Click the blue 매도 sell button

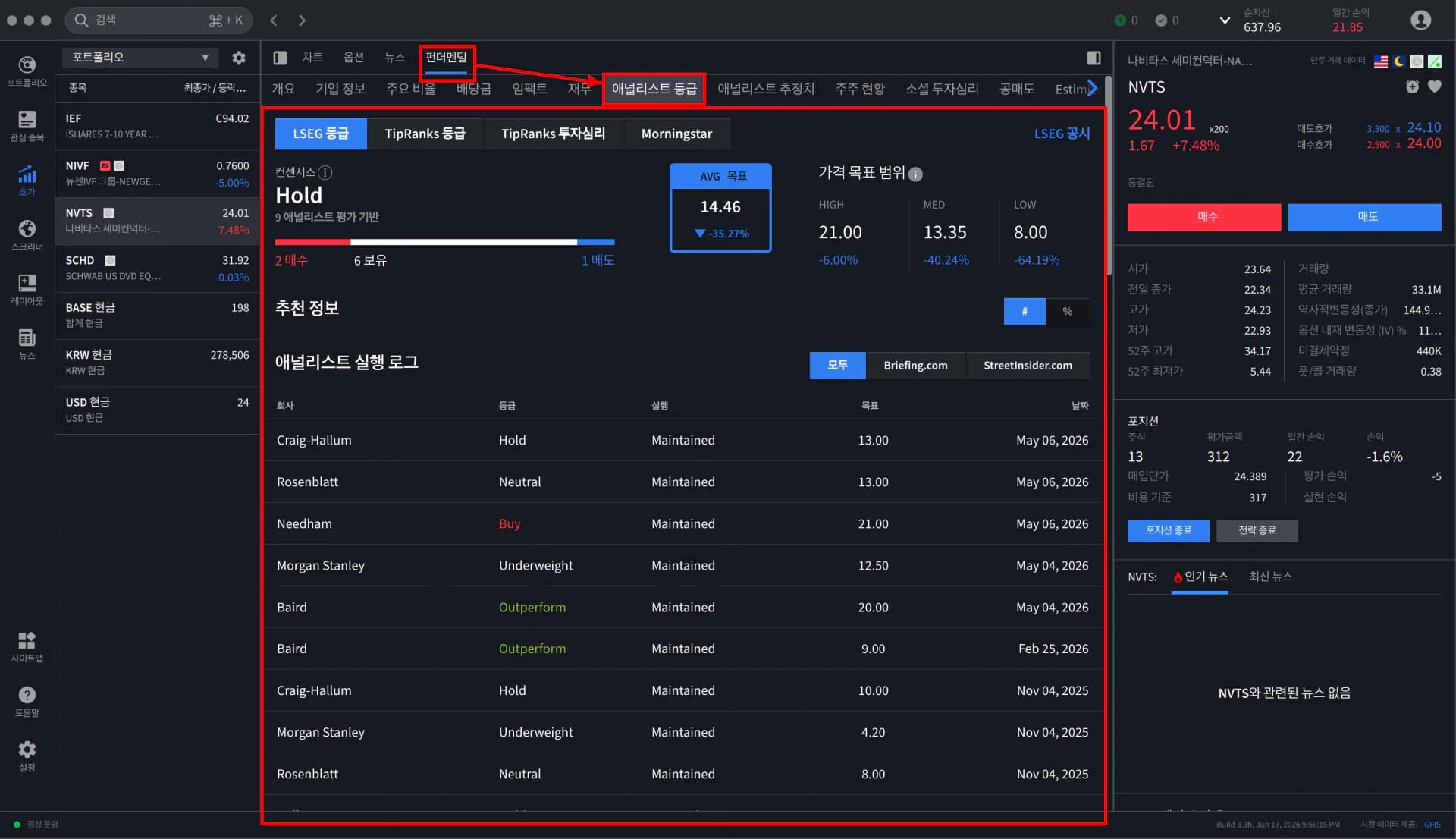tap(1364, 217)
